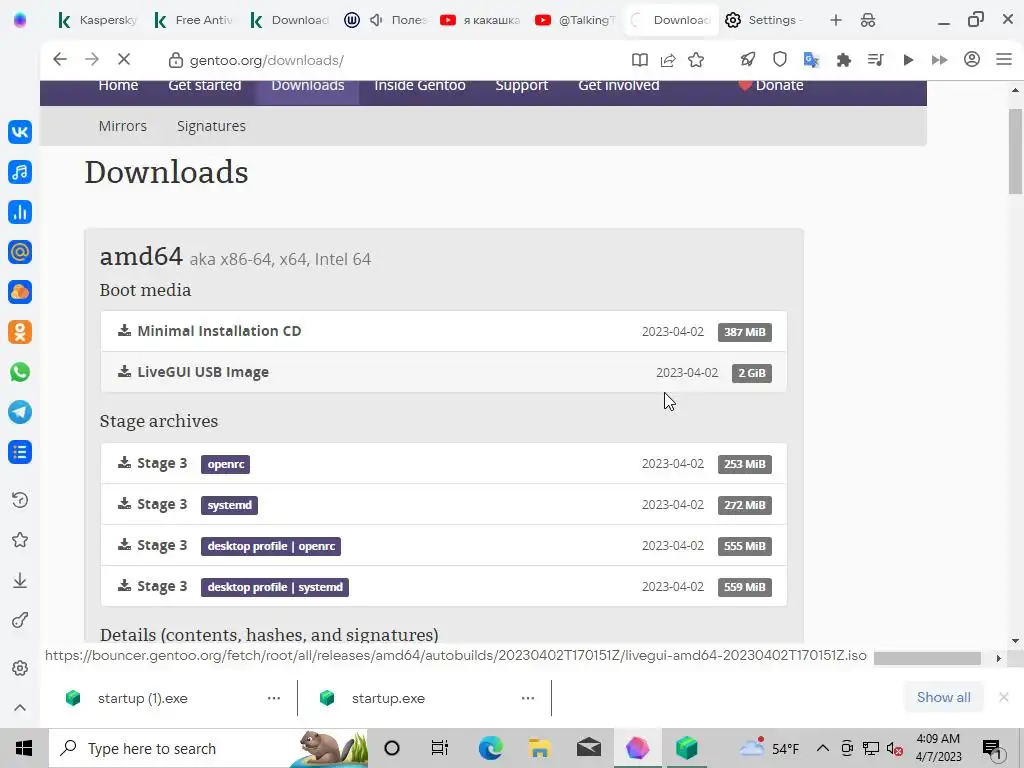Open the Telegram sidebar icon
This screenshot has width=1024, height=768.
20,412
